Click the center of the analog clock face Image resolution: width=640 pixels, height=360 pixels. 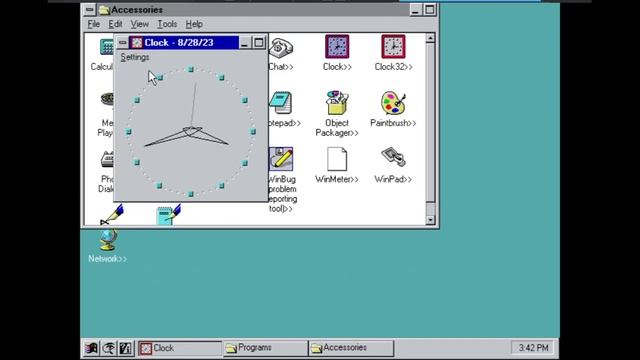pyautogui.click(x=191, y=131)
